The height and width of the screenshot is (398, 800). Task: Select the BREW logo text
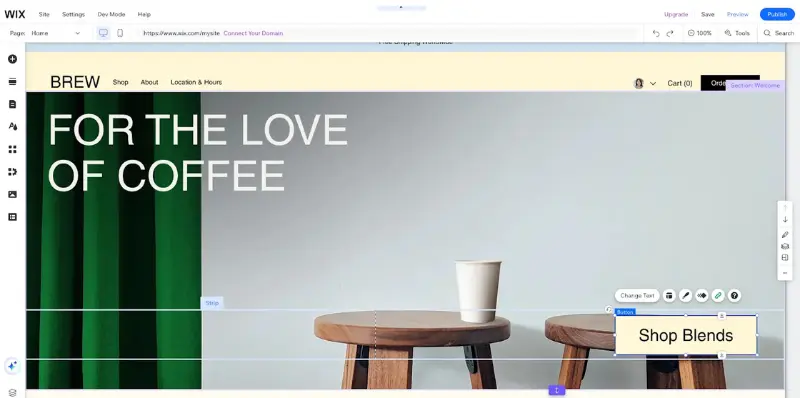coord(75,82)
